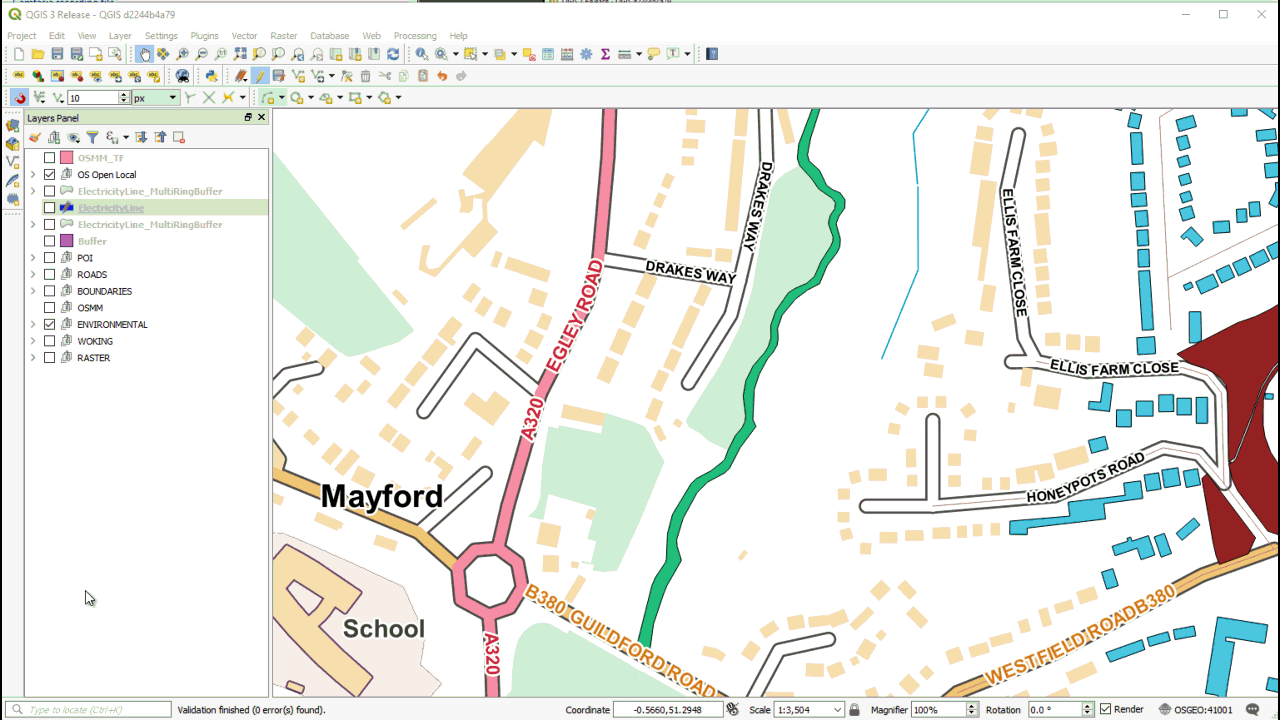
Task: Click the Show Map Tips icon
Action: (653, 54)
